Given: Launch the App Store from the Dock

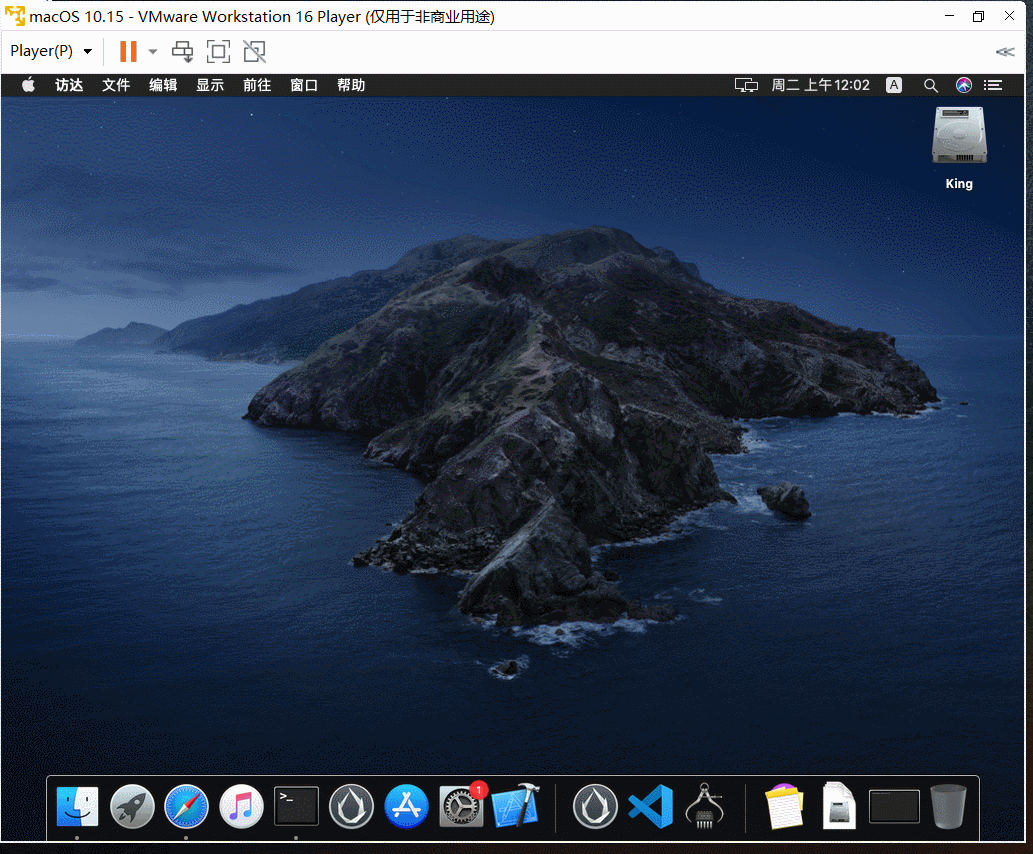Looking at the screenshot, I should tap(406, 807).
